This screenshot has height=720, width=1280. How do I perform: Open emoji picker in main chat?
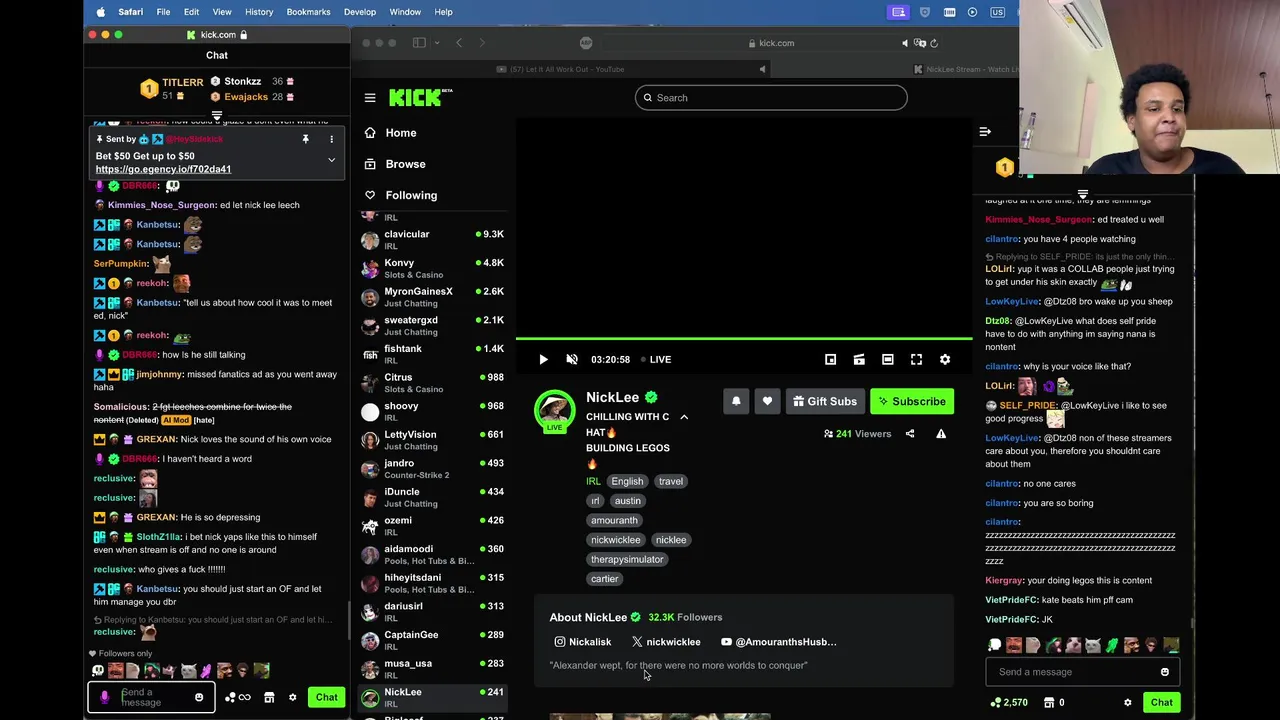click(x=1165, y=672)
